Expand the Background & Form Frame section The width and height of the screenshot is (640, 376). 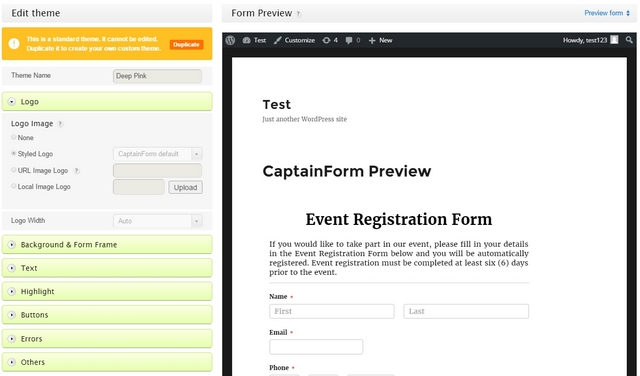[107, 245]
